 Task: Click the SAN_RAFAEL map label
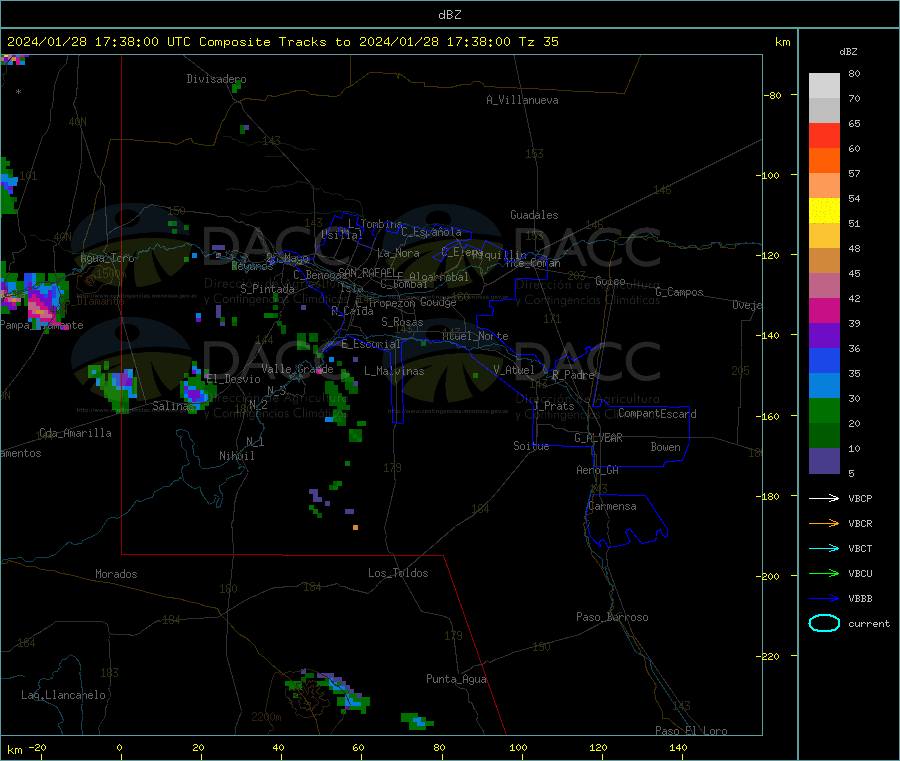point(367,272)
